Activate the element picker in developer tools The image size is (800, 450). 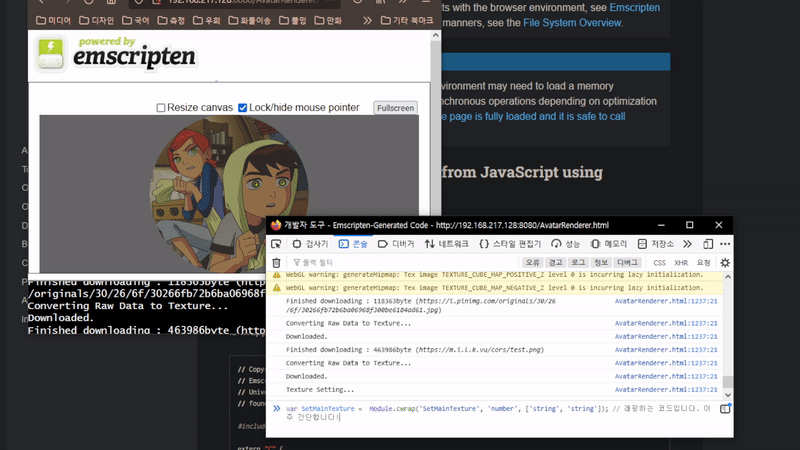click(x=276, y=244)
